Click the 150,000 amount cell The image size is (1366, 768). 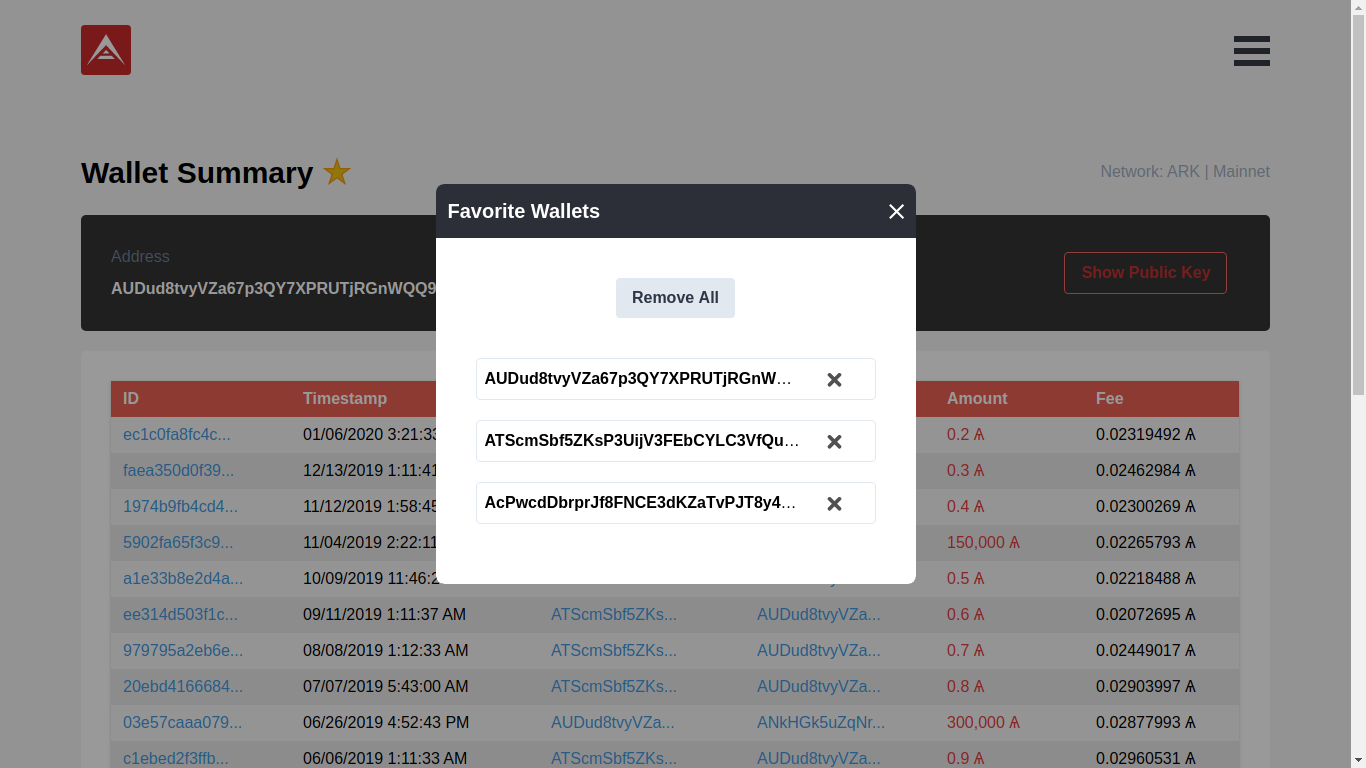(983, 543)
